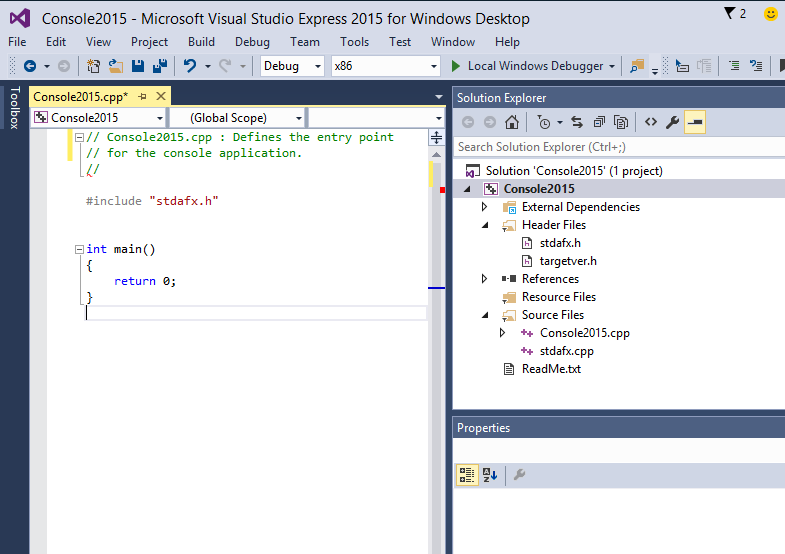Open the File menu
The width and height of the screenshot is (785, 554).
(17, 42)
